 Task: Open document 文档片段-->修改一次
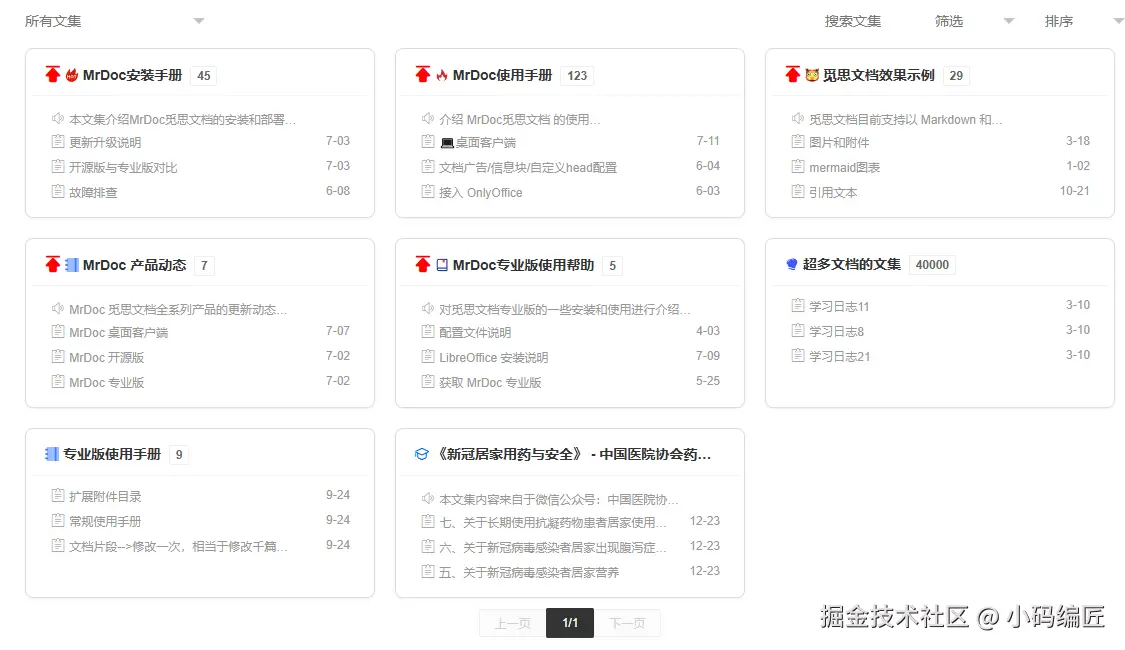pos(178,547)
